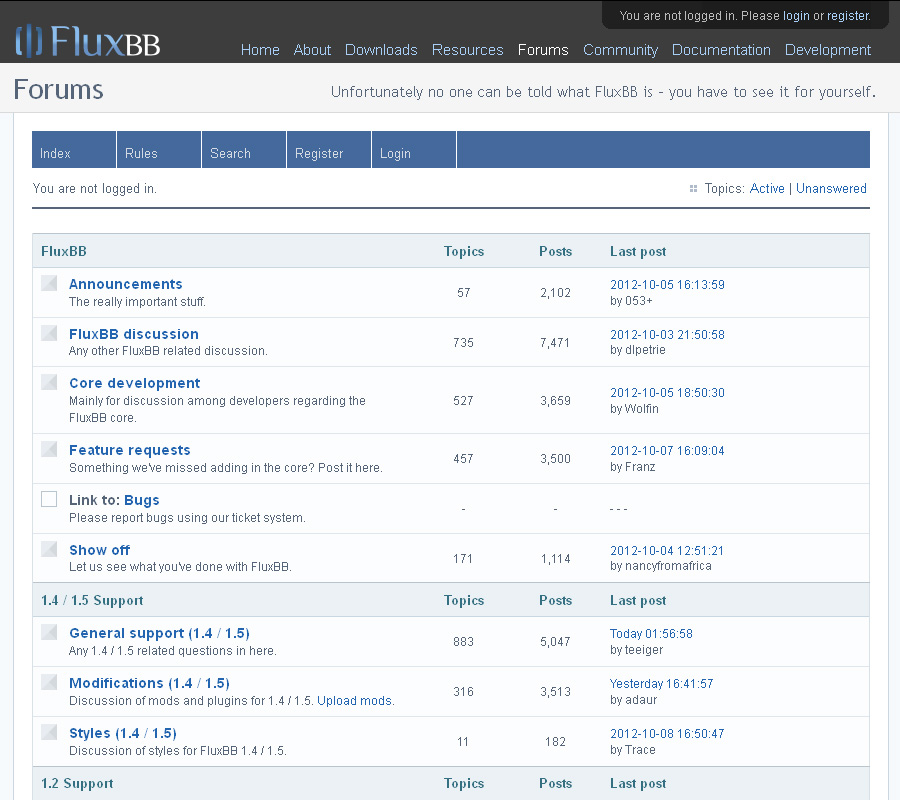Click the login link in the header notice

coord(796,16)
